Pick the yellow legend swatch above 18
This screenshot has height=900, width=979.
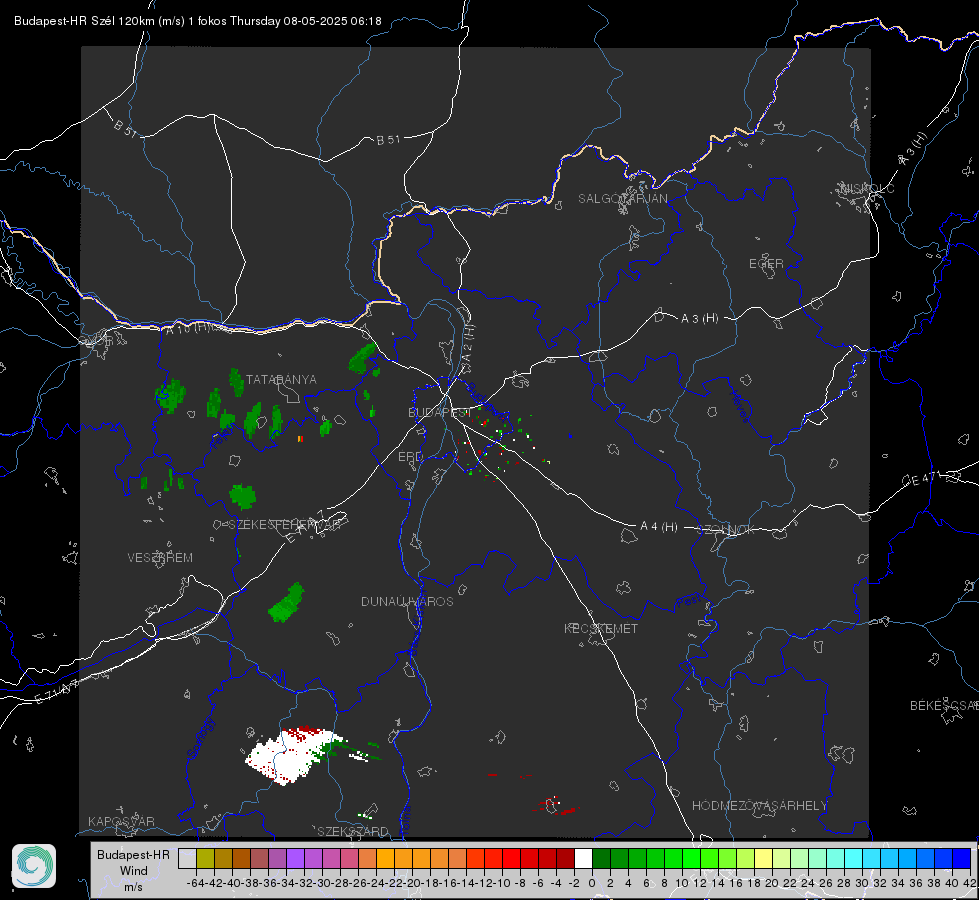click(x=764, y=858)
